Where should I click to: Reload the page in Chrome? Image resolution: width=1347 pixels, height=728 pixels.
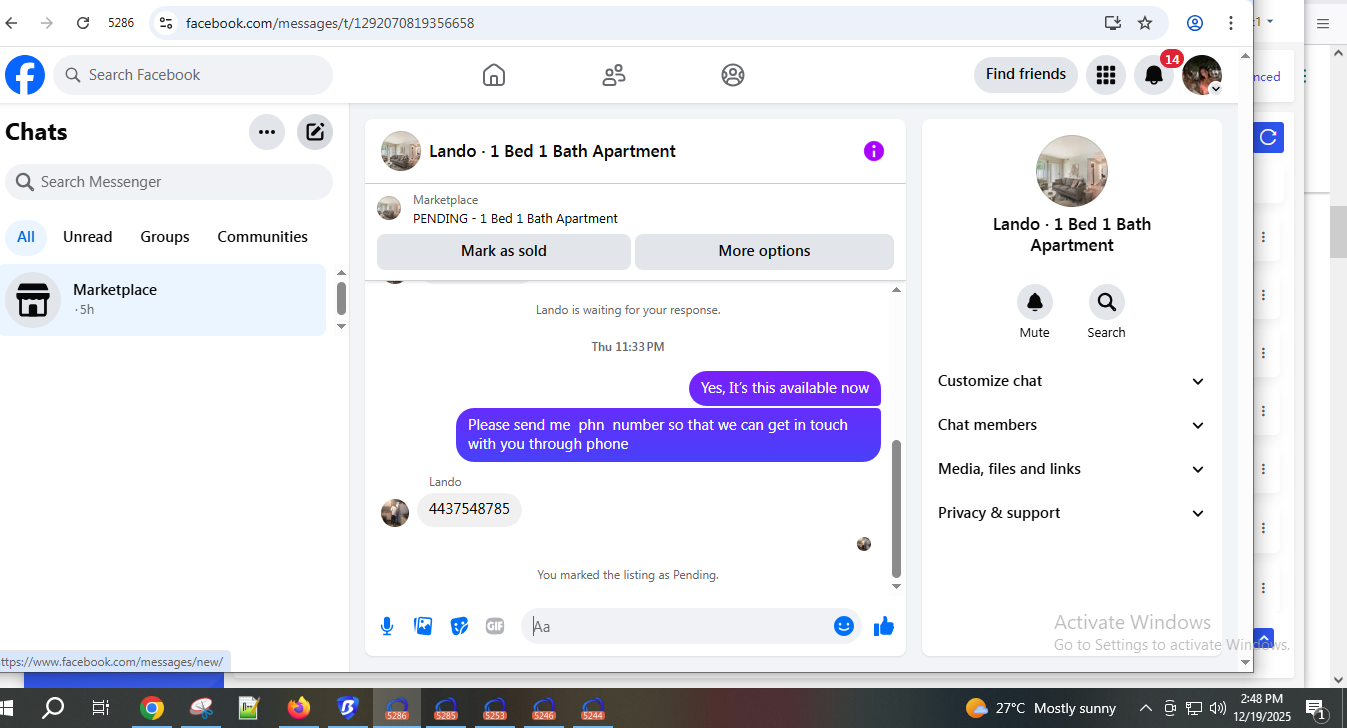83,23
